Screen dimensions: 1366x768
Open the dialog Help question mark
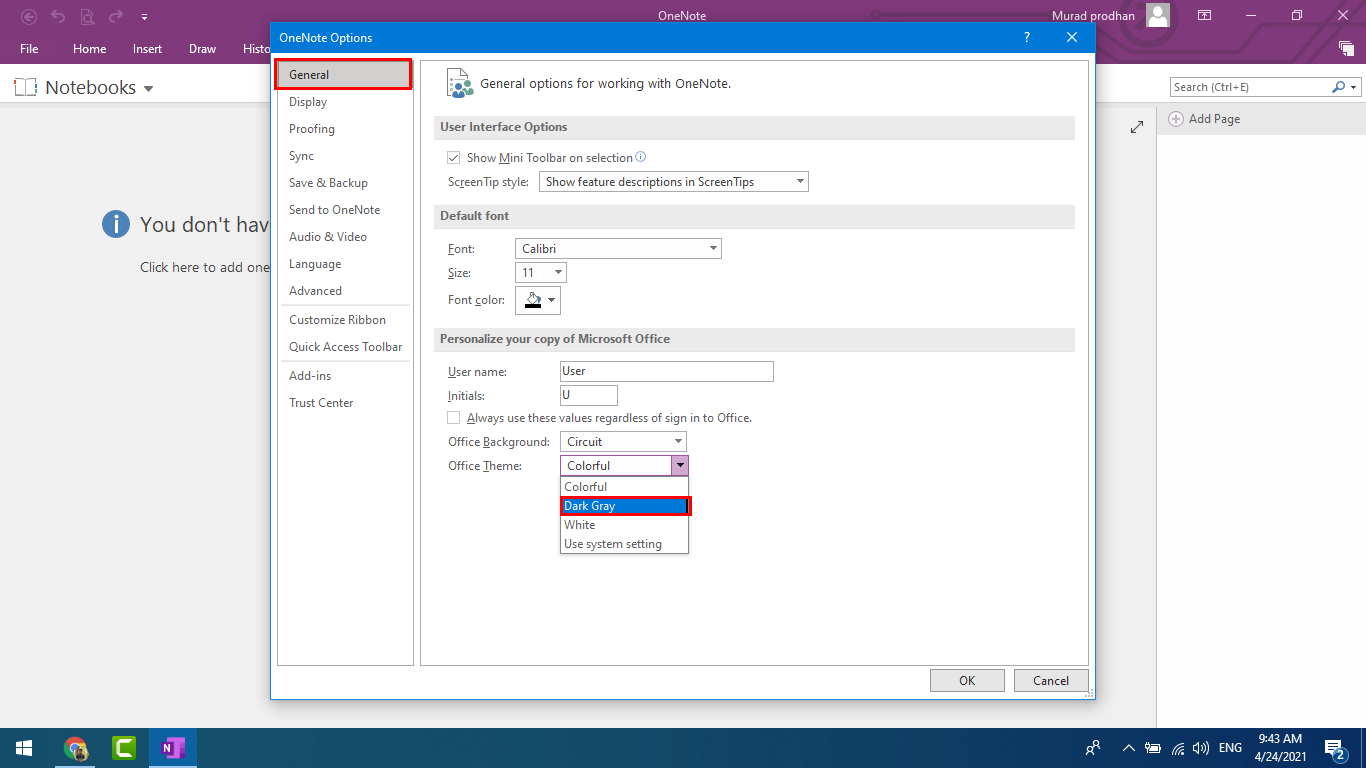[x=1026, y=38]
